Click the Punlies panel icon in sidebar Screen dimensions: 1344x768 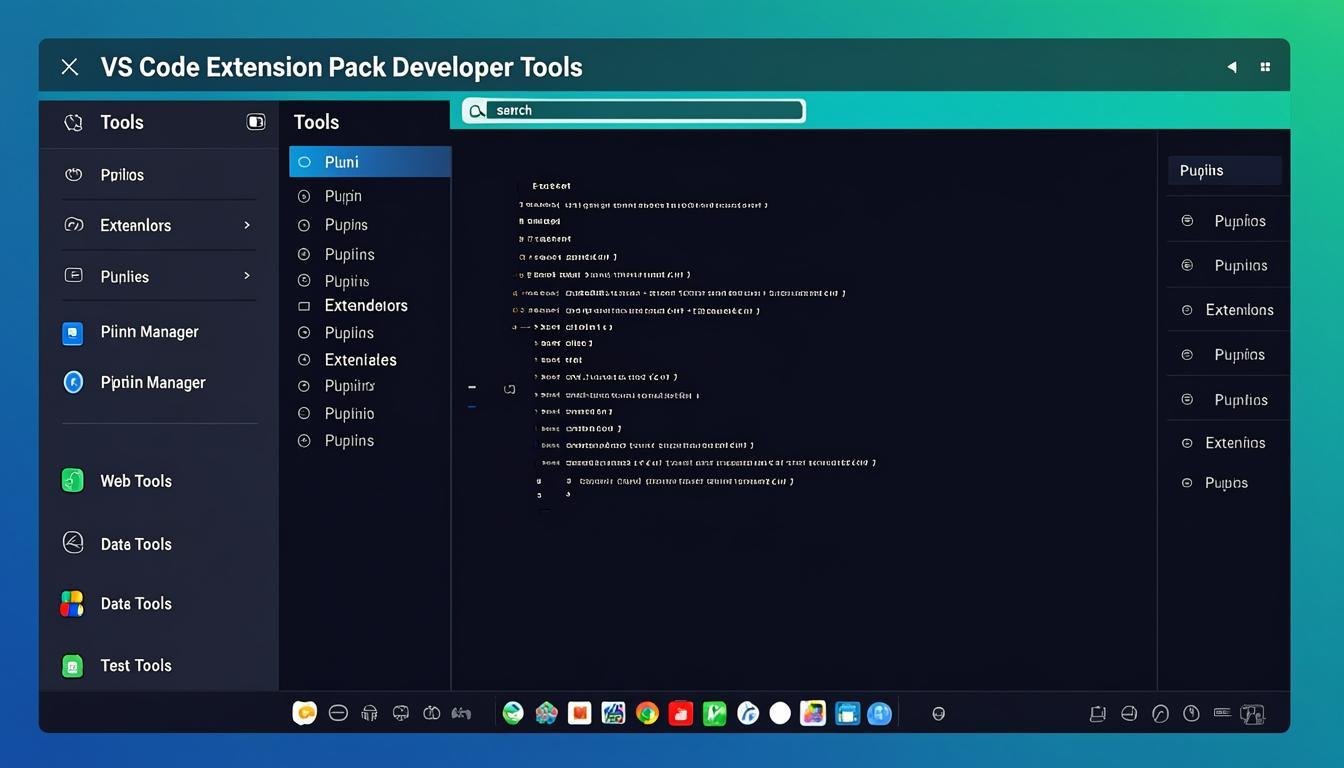coord(73,275)
